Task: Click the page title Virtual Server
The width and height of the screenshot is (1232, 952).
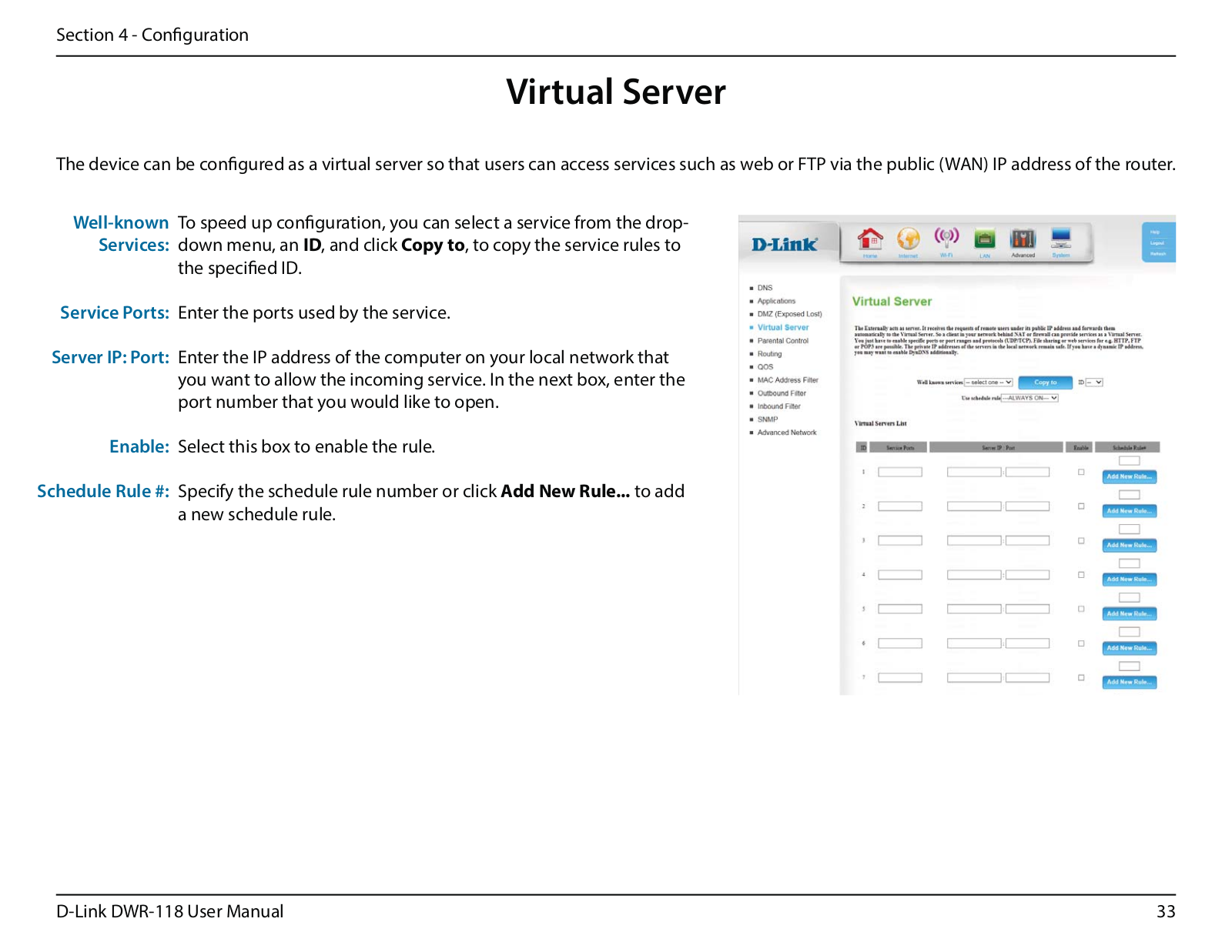Action: [x=616, y=92]
